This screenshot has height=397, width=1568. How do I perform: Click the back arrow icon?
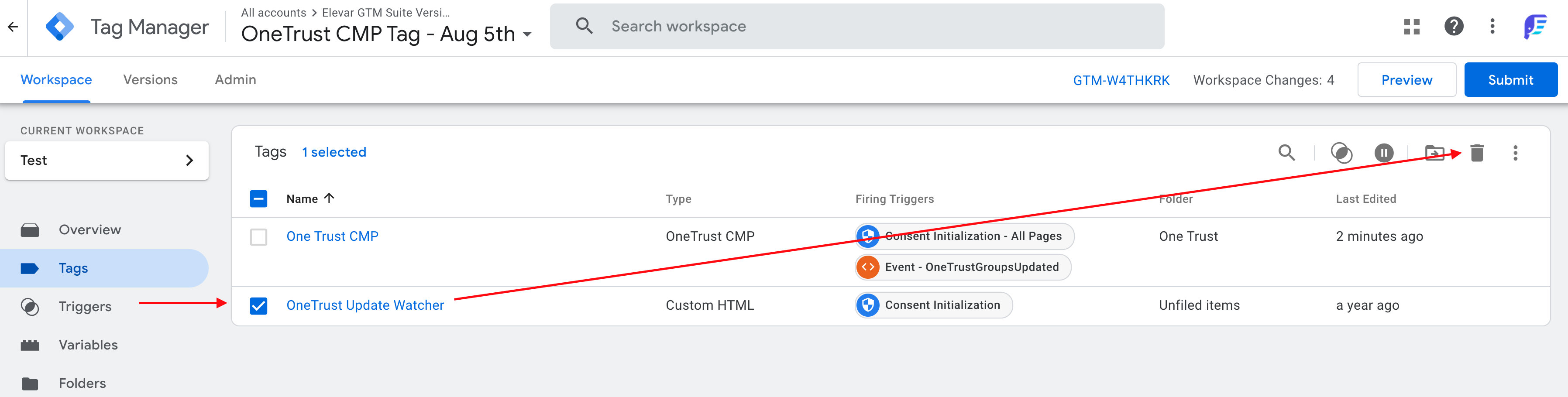coord(13,27)
